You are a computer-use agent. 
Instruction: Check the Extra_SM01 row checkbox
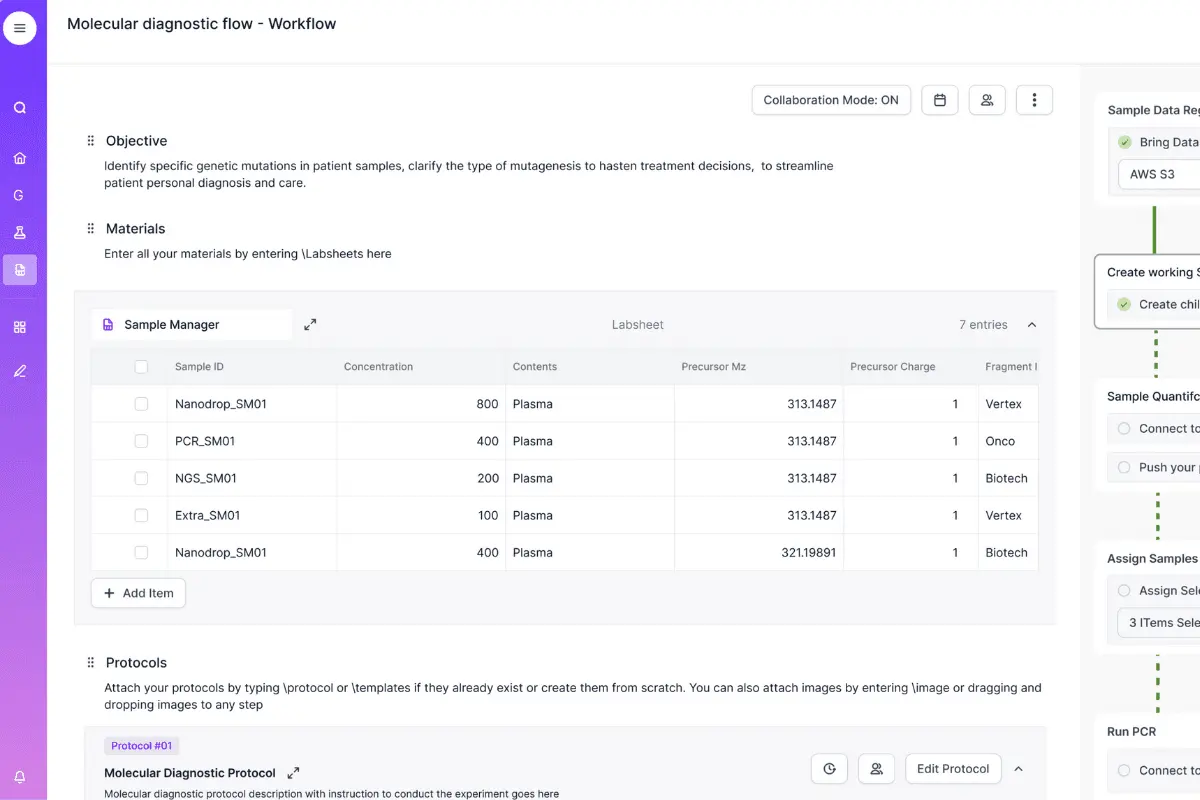pos(141,515)
